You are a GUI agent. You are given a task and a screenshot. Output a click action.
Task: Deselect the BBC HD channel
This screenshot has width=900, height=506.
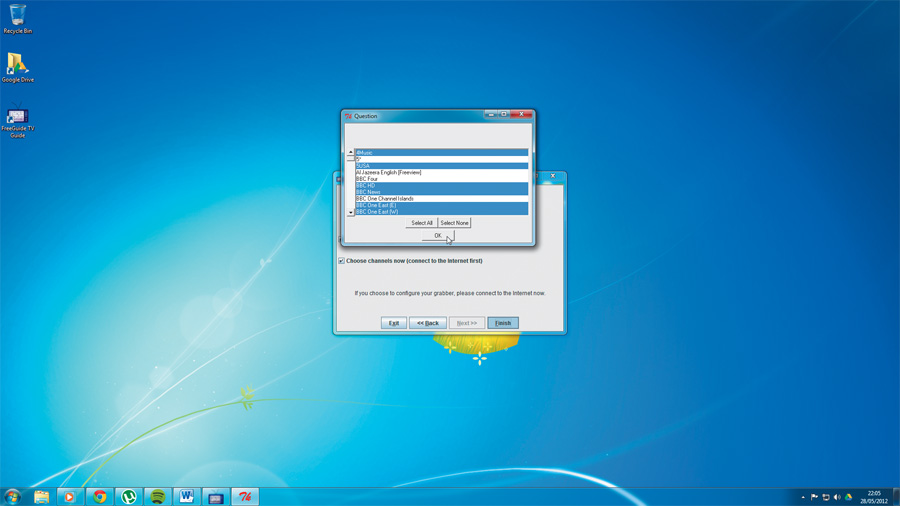click(x=441, y=185)
